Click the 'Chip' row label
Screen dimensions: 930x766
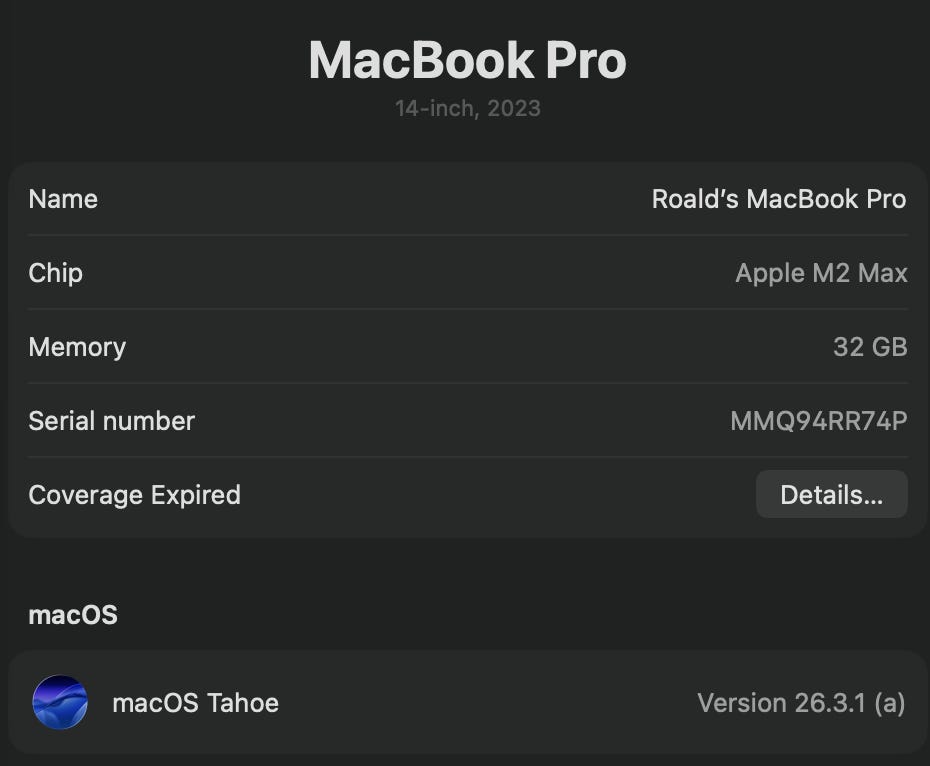(x=55, y=274)
